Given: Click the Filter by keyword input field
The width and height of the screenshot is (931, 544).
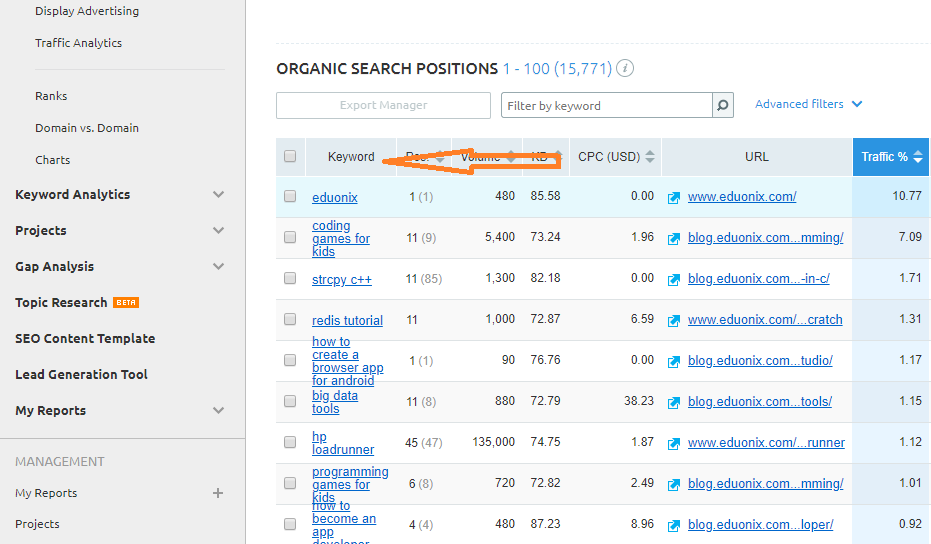Looking at the screenshot, I should (x=607, y=105).
